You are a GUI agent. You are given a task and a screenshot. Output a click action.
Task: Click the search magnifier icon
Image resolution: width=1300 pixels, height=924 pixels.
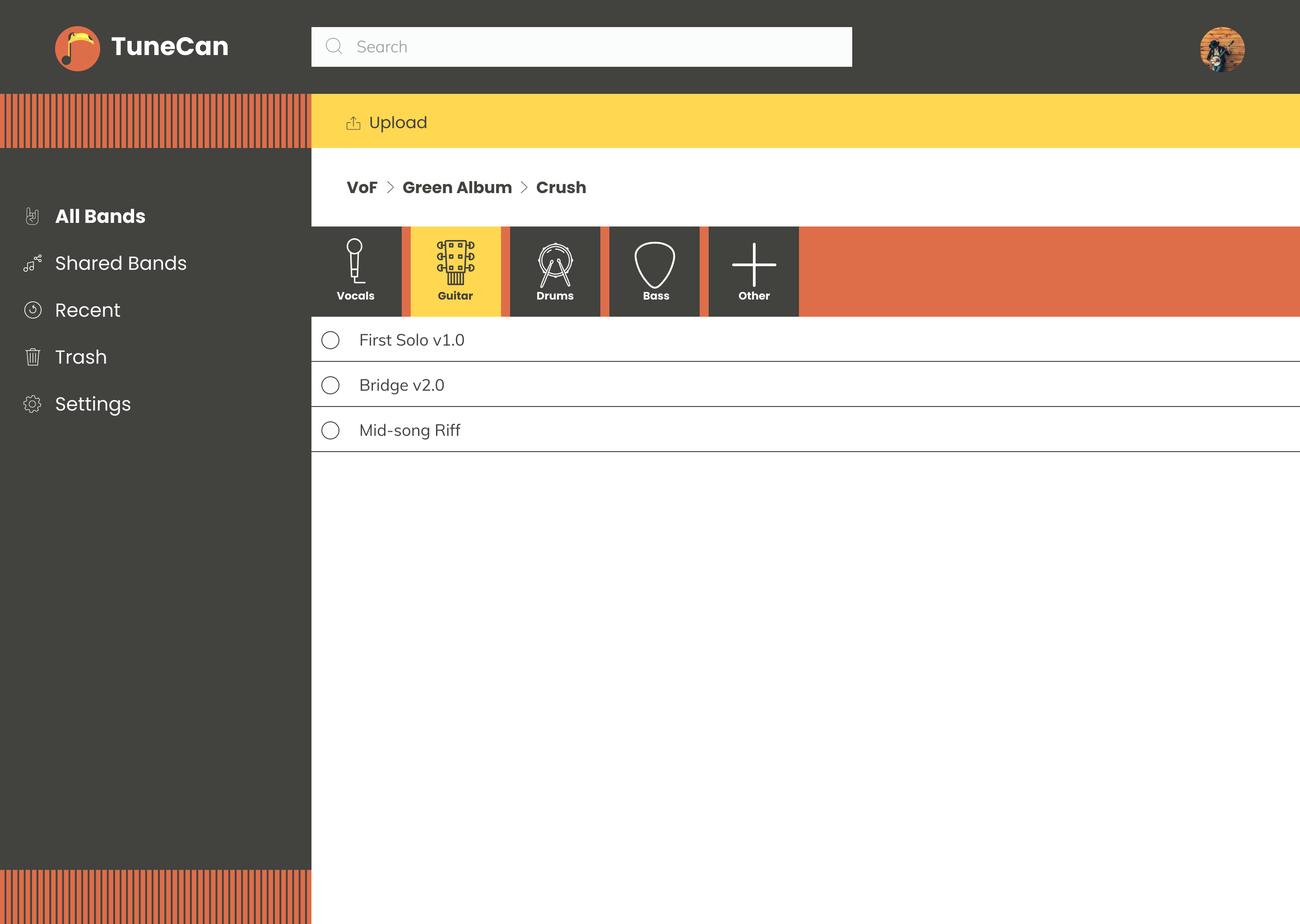pos(334,46)
